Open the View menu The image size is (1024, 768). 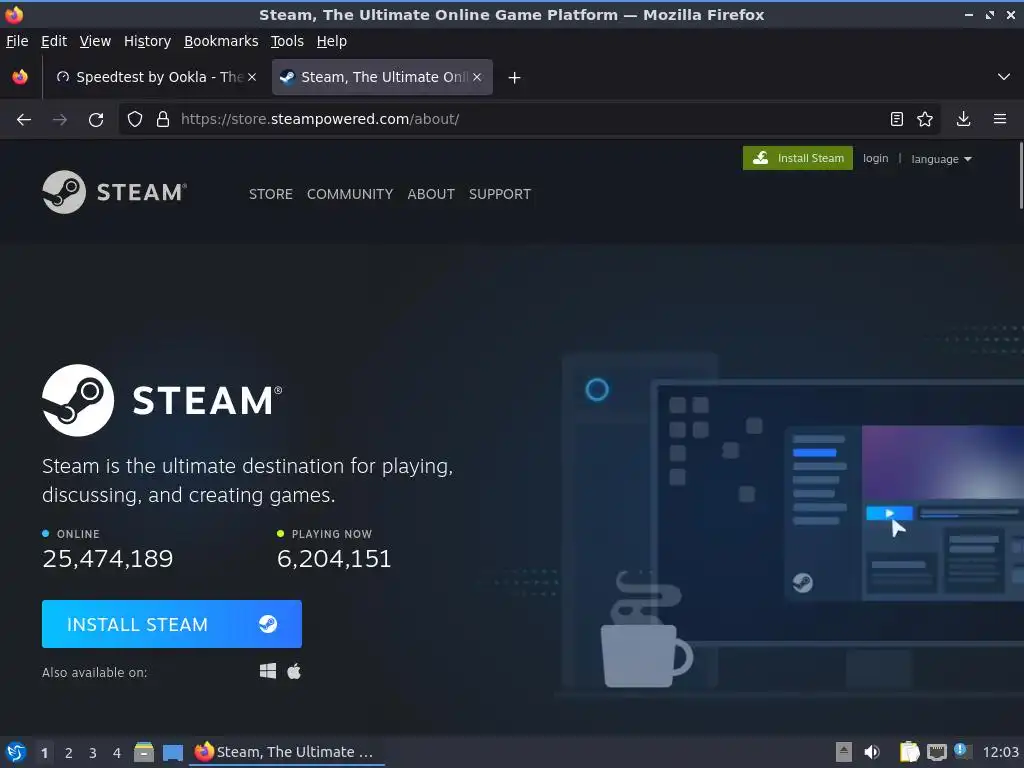[95, 41]
